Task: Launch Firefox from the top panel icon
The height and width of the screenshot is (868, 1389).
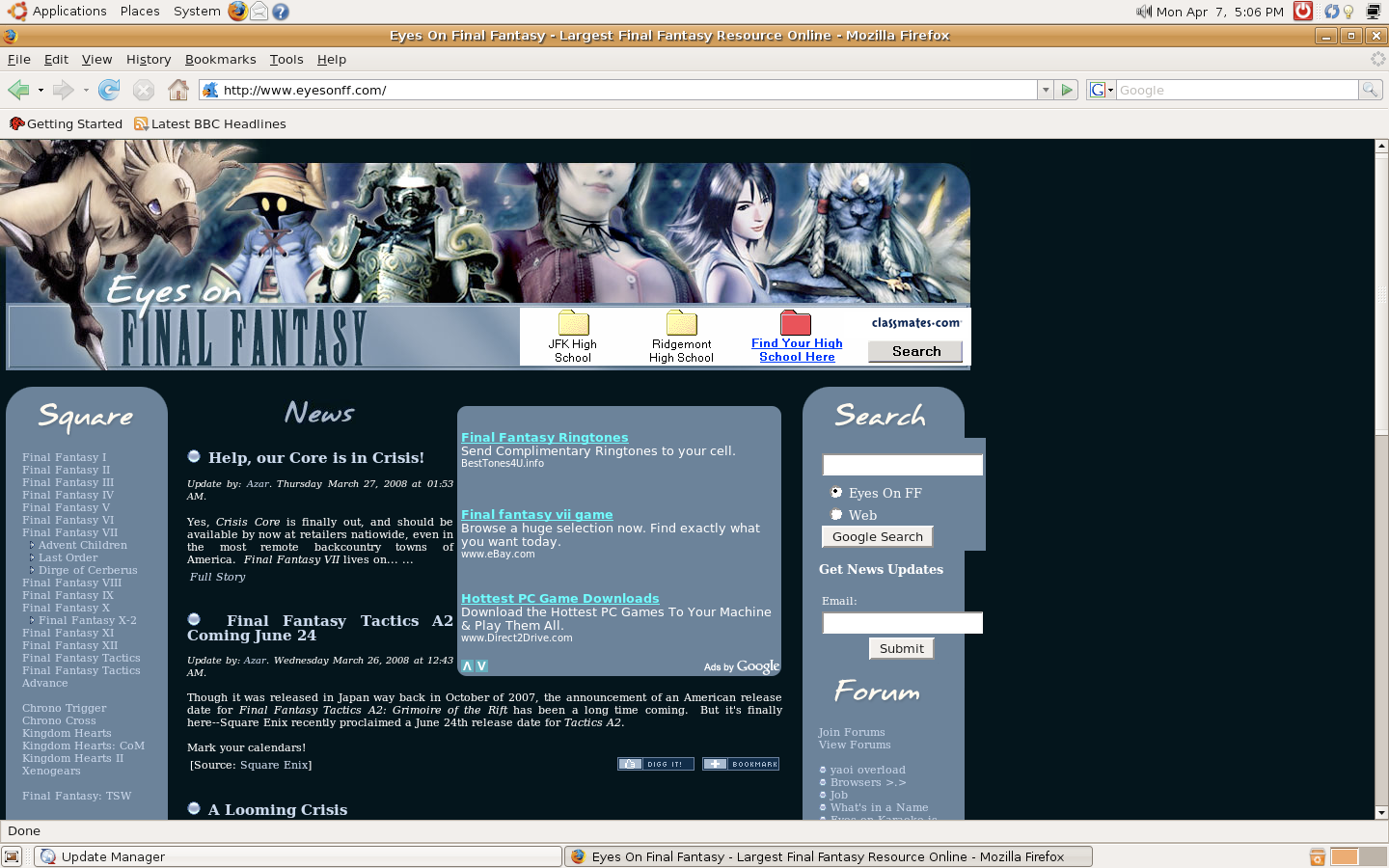Action: click(x=238, y=12)
